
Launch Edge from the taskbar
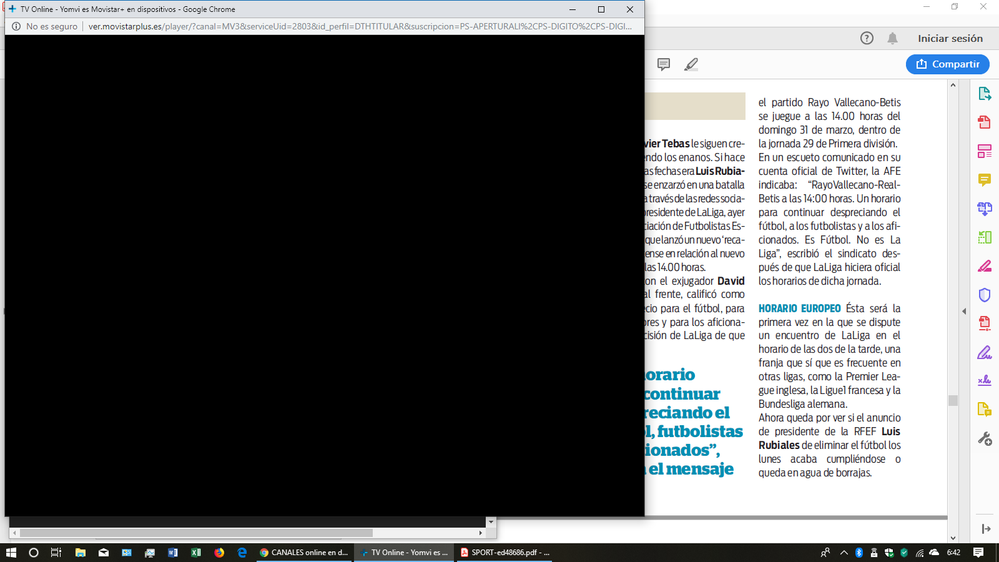242,552
